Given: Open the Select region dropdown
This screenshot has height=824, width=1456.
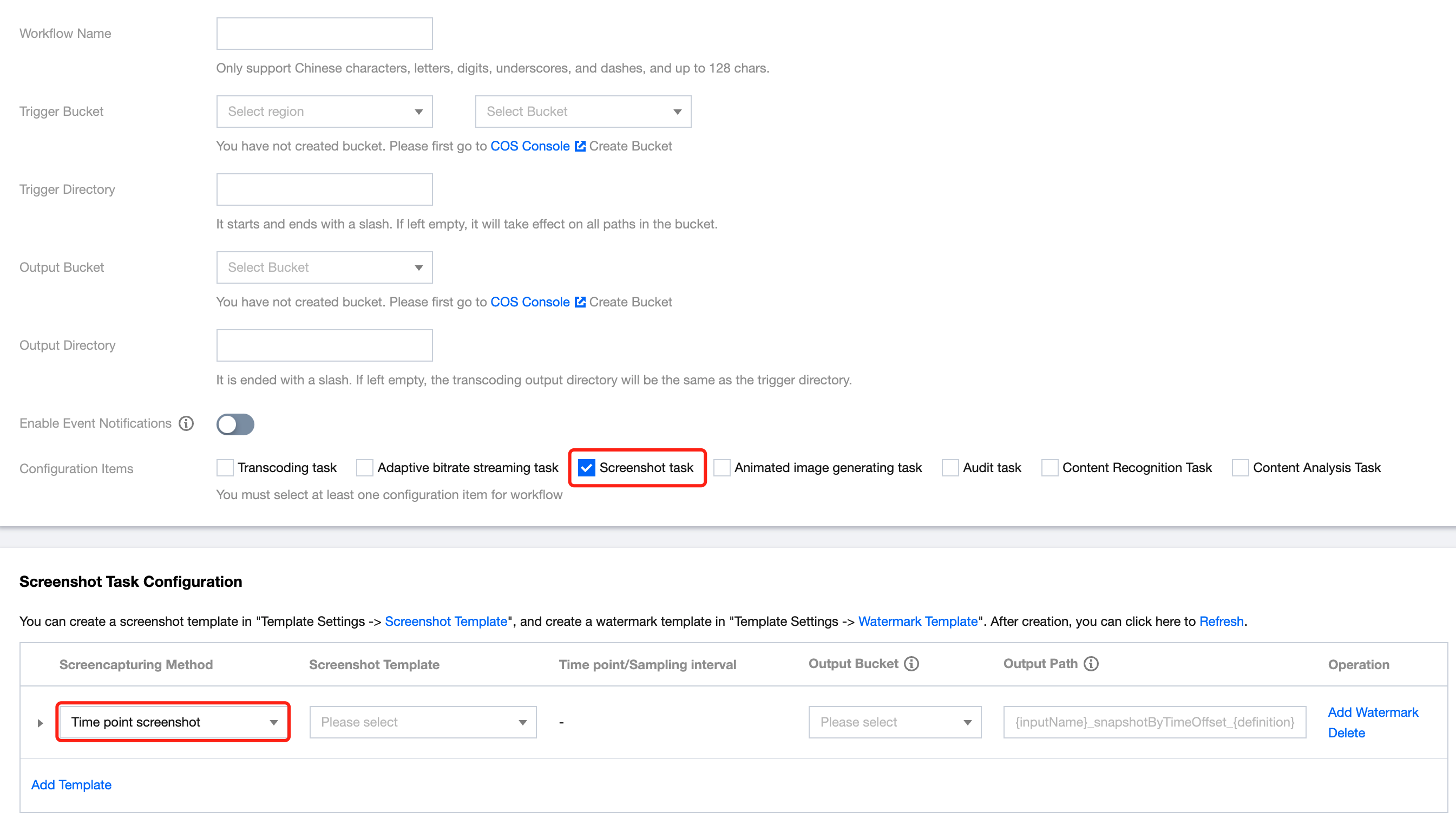Looking at the screenshot, I should click(324, 112).
